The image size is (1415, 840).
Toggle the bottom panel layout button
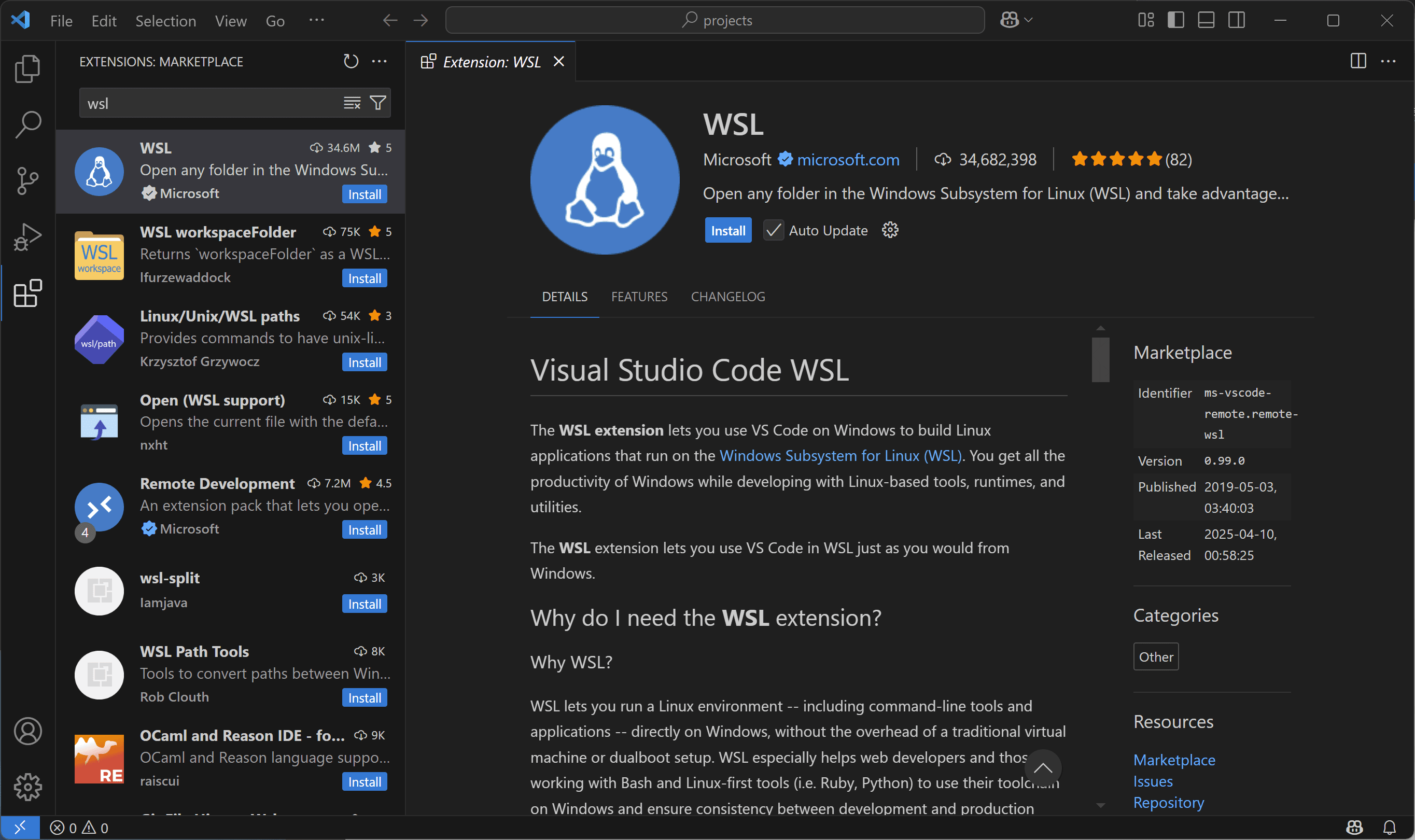tap(1206, 20)
